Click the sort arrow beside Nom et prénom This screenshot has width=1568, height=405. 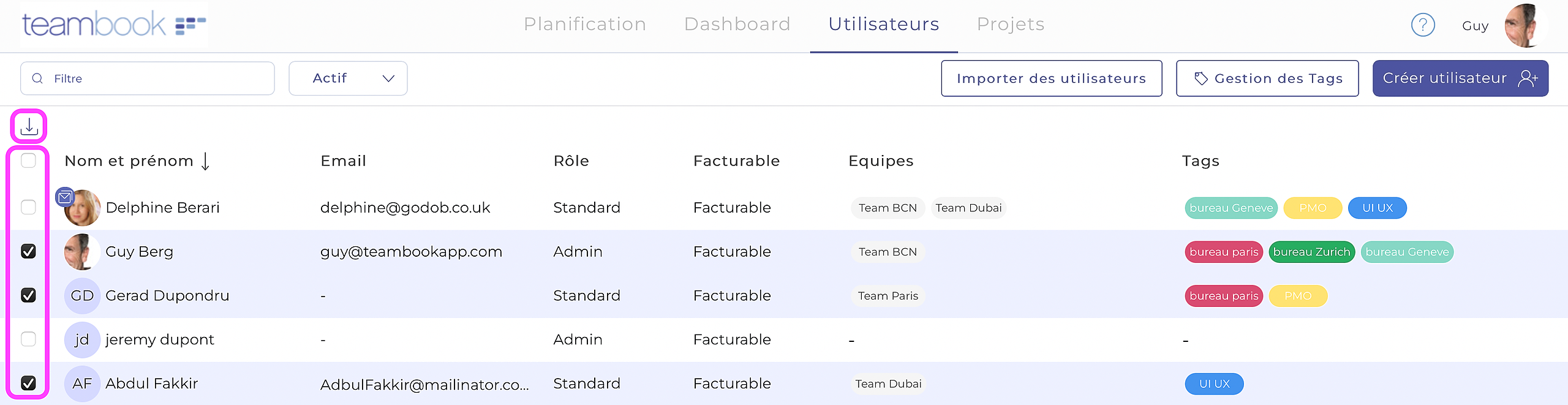coord(205,161)
